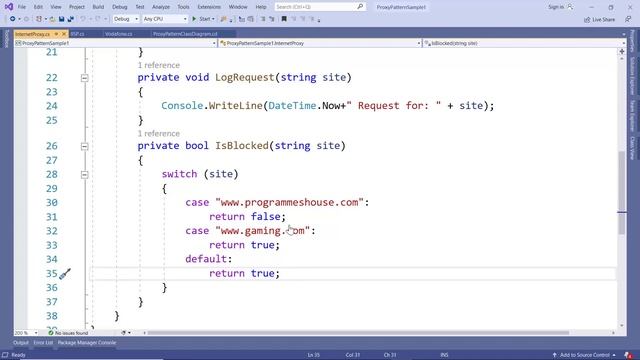This screenshot has height=360, width=640.
Task: Open the File menu
Action: (x=22, y=7)
